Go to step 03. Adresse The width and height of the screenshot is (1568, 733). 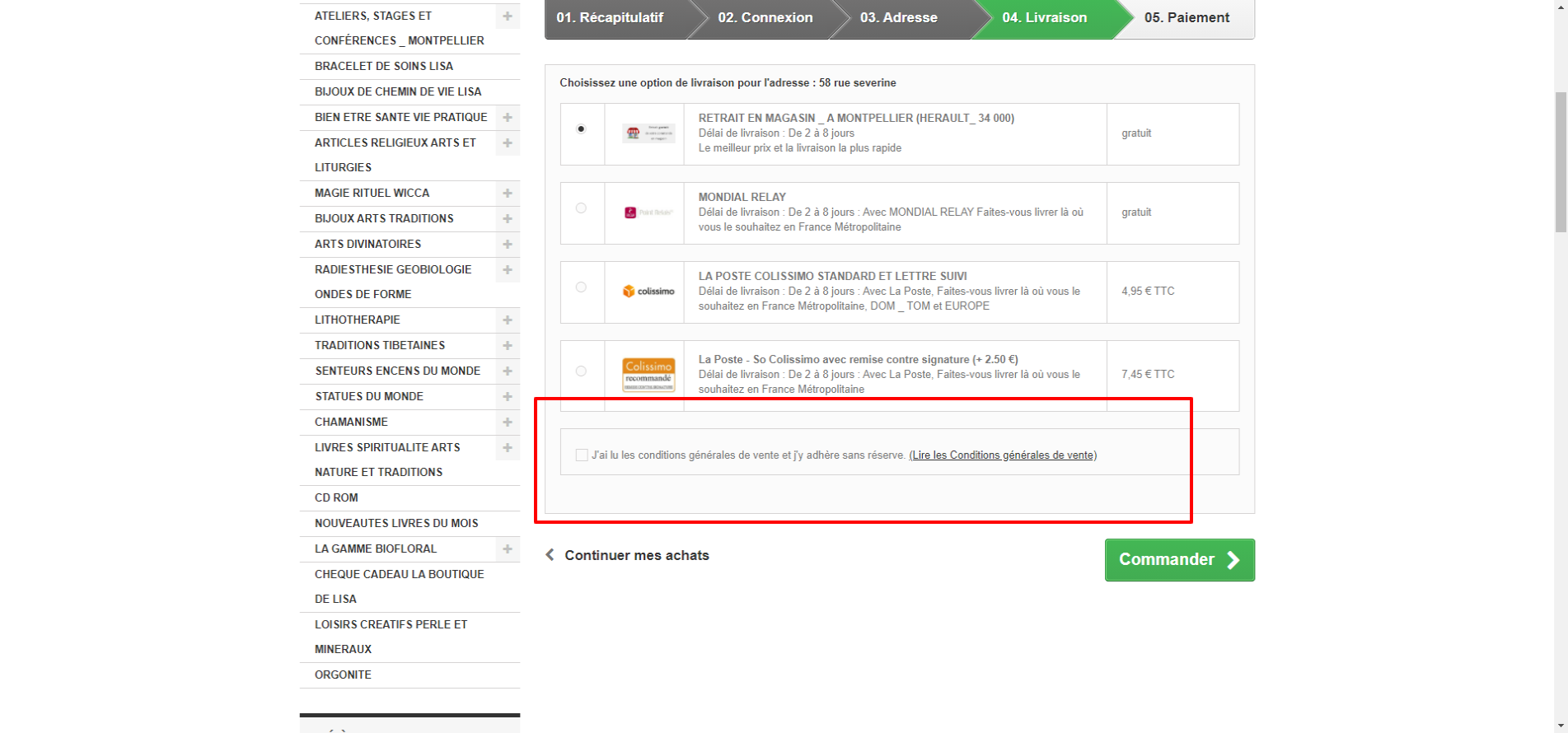pyautogui.click(x=899, y=18)
